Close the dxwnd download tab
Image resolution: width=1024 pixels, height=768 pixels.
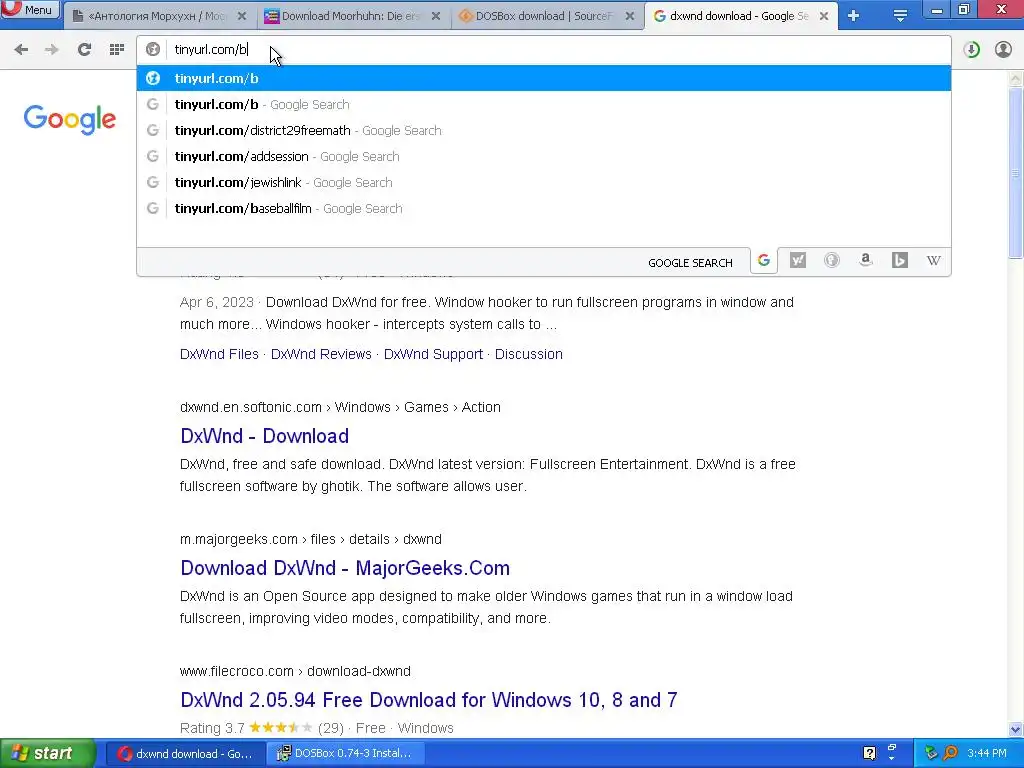coord(824,16)
